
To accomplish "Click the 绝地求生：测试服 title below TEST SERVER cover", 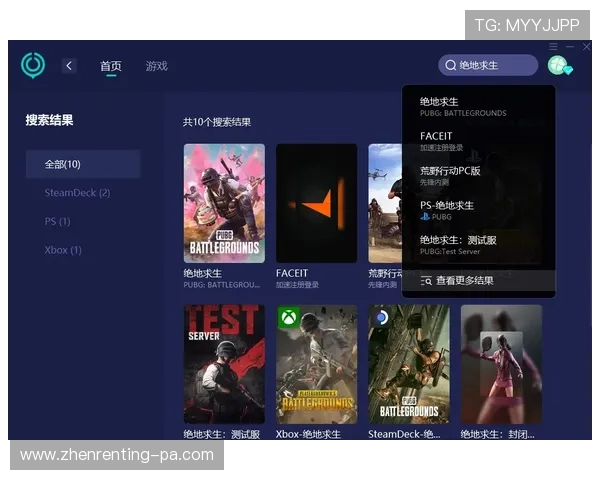I will pos(222,434).
